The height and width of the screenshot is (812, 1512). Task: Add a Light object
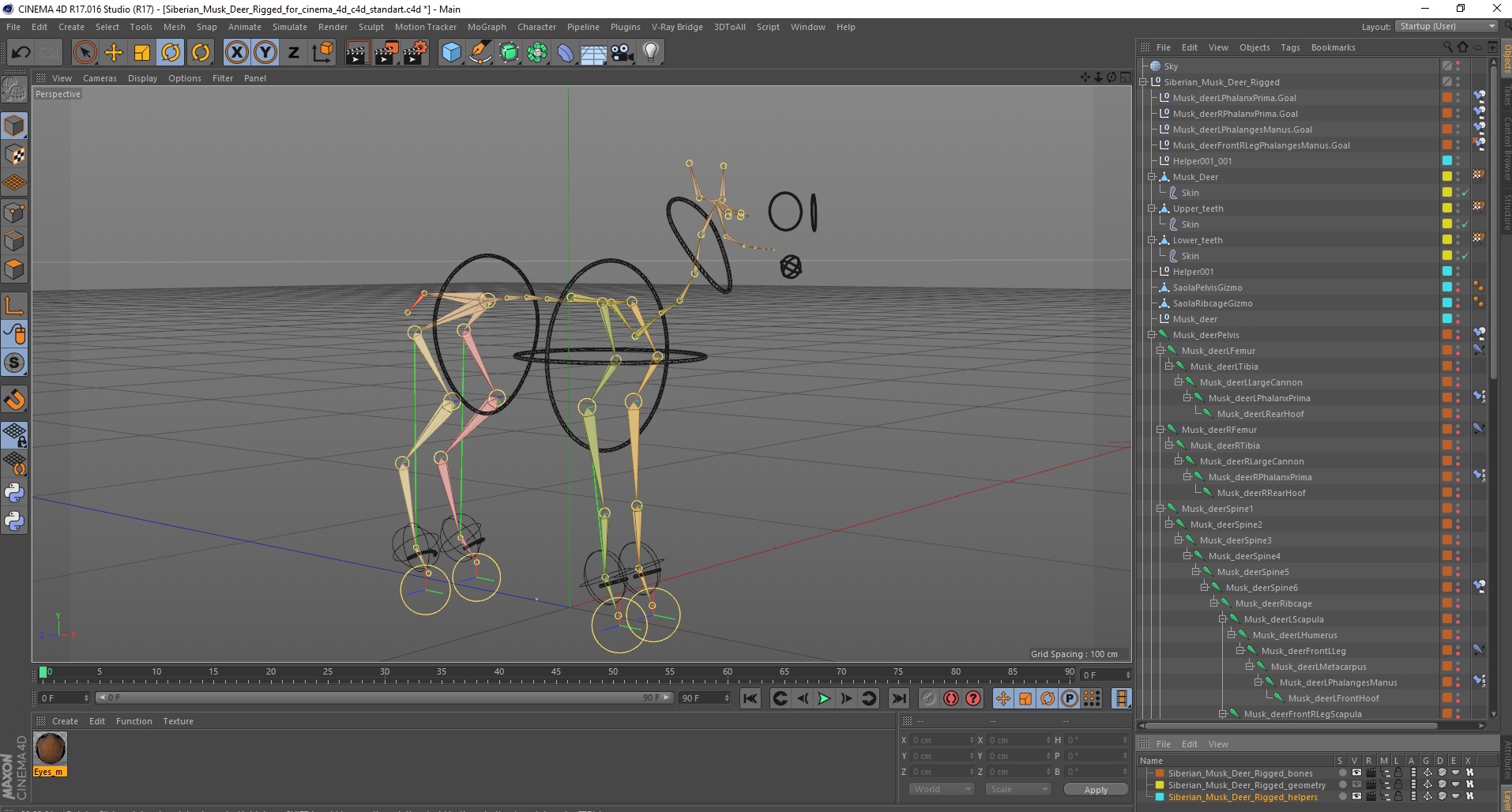tap(651, 52)
